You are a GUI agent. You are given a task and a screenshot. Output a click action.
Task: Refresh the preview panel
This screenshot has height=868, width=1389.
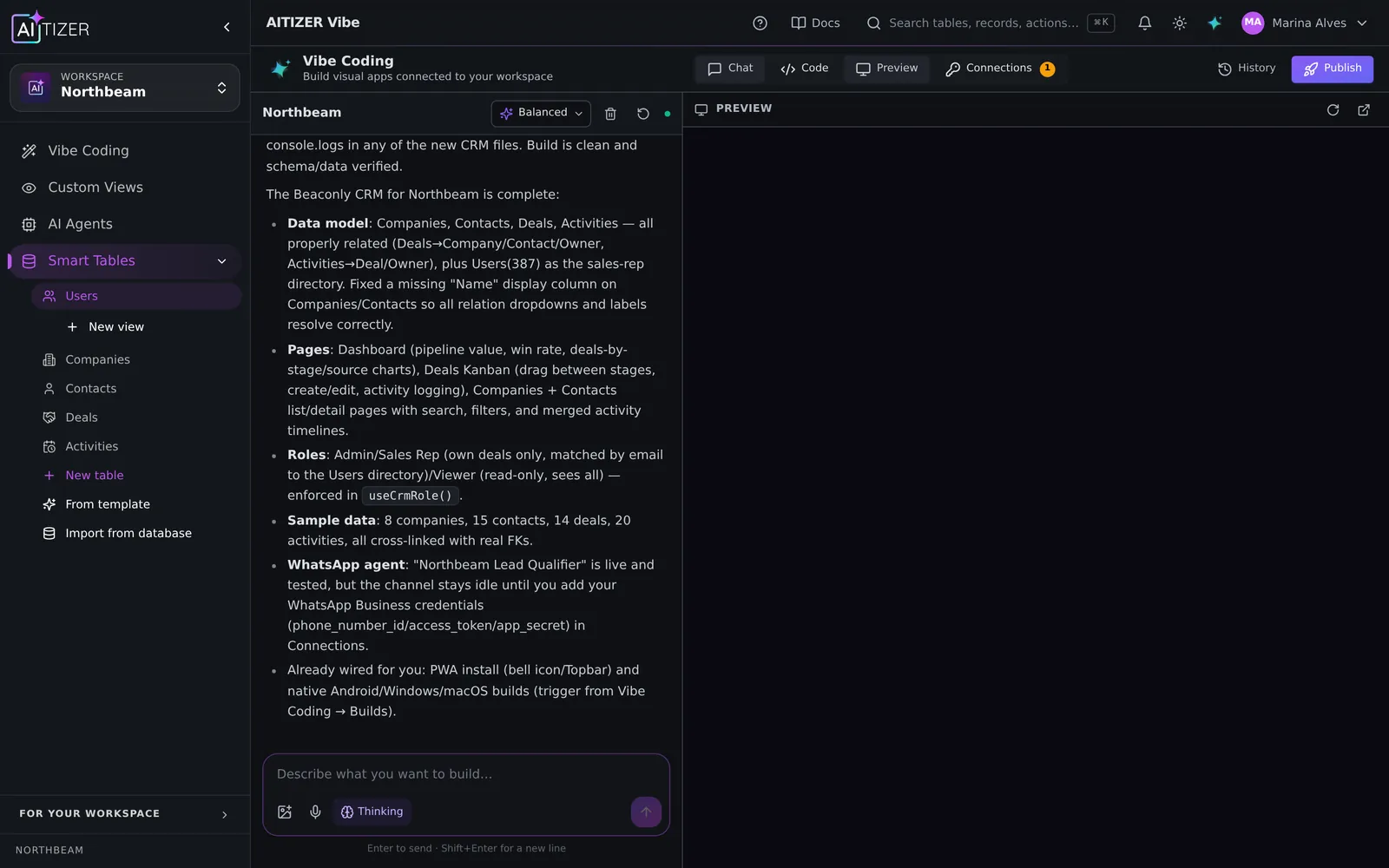pyautogui.click(x=1333, y=109)
